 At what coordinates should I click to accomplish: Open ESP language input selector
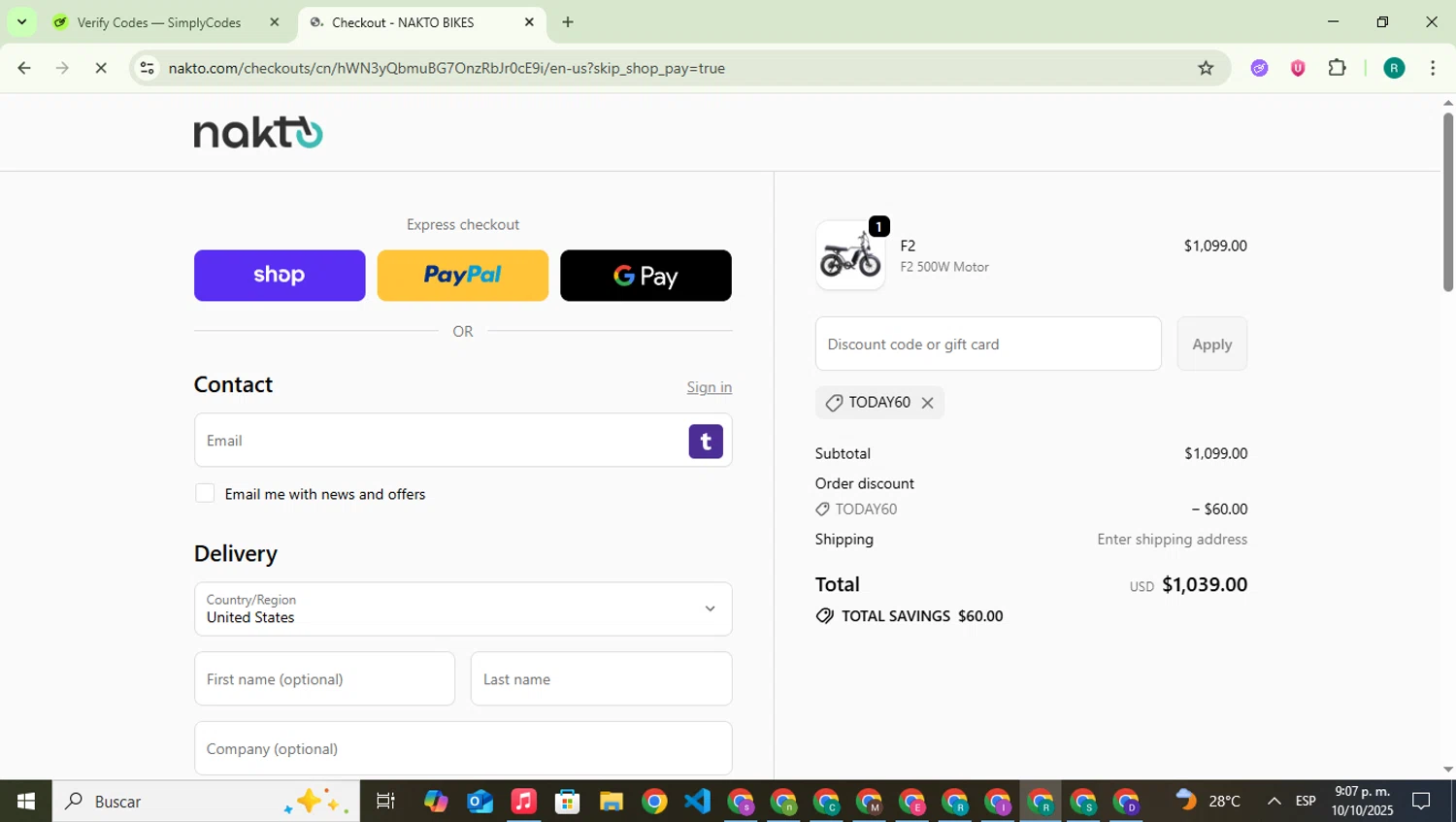coord(1306,801)
